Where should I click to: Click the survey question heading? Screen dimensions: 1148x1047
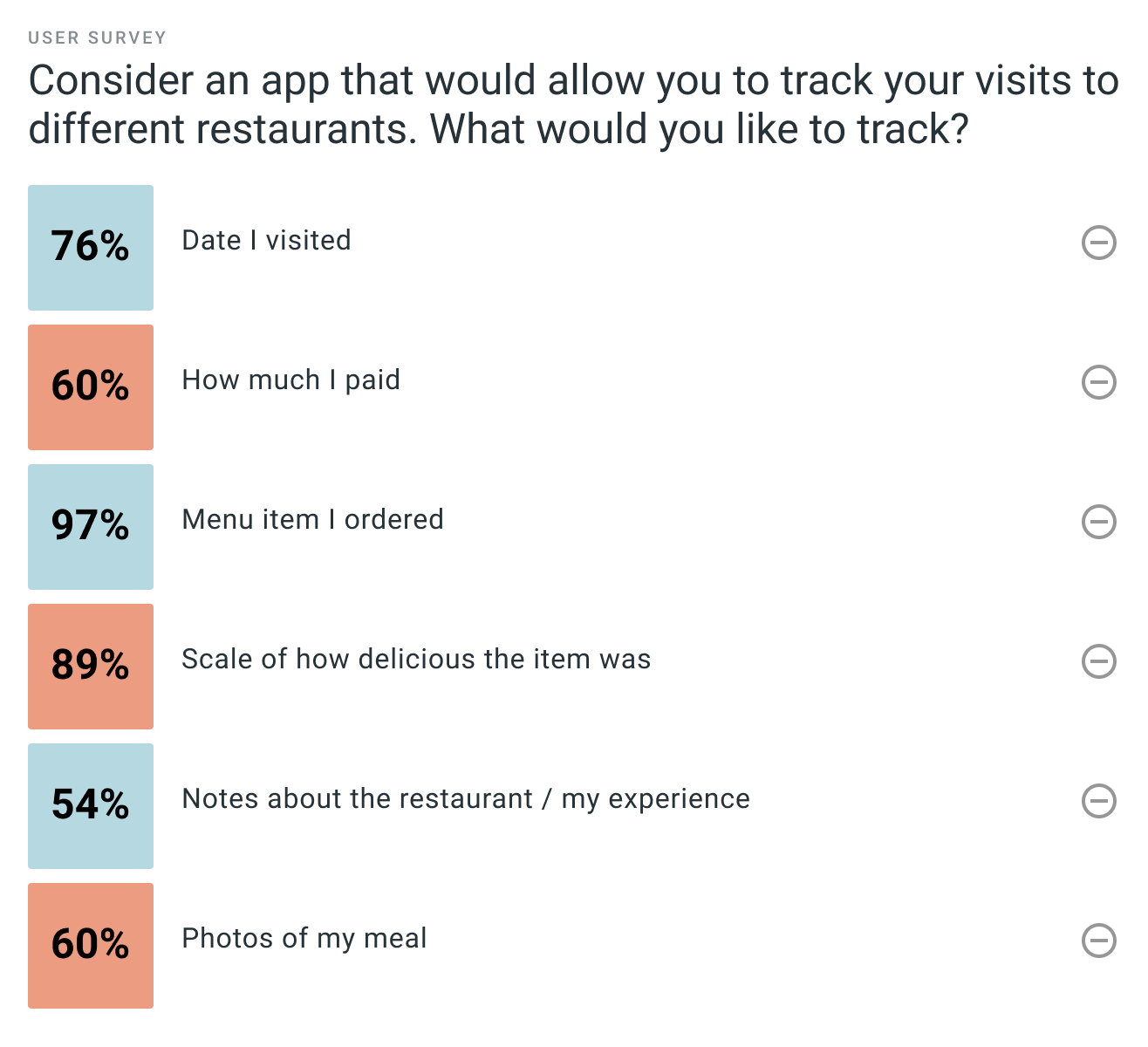coord(573,105)
